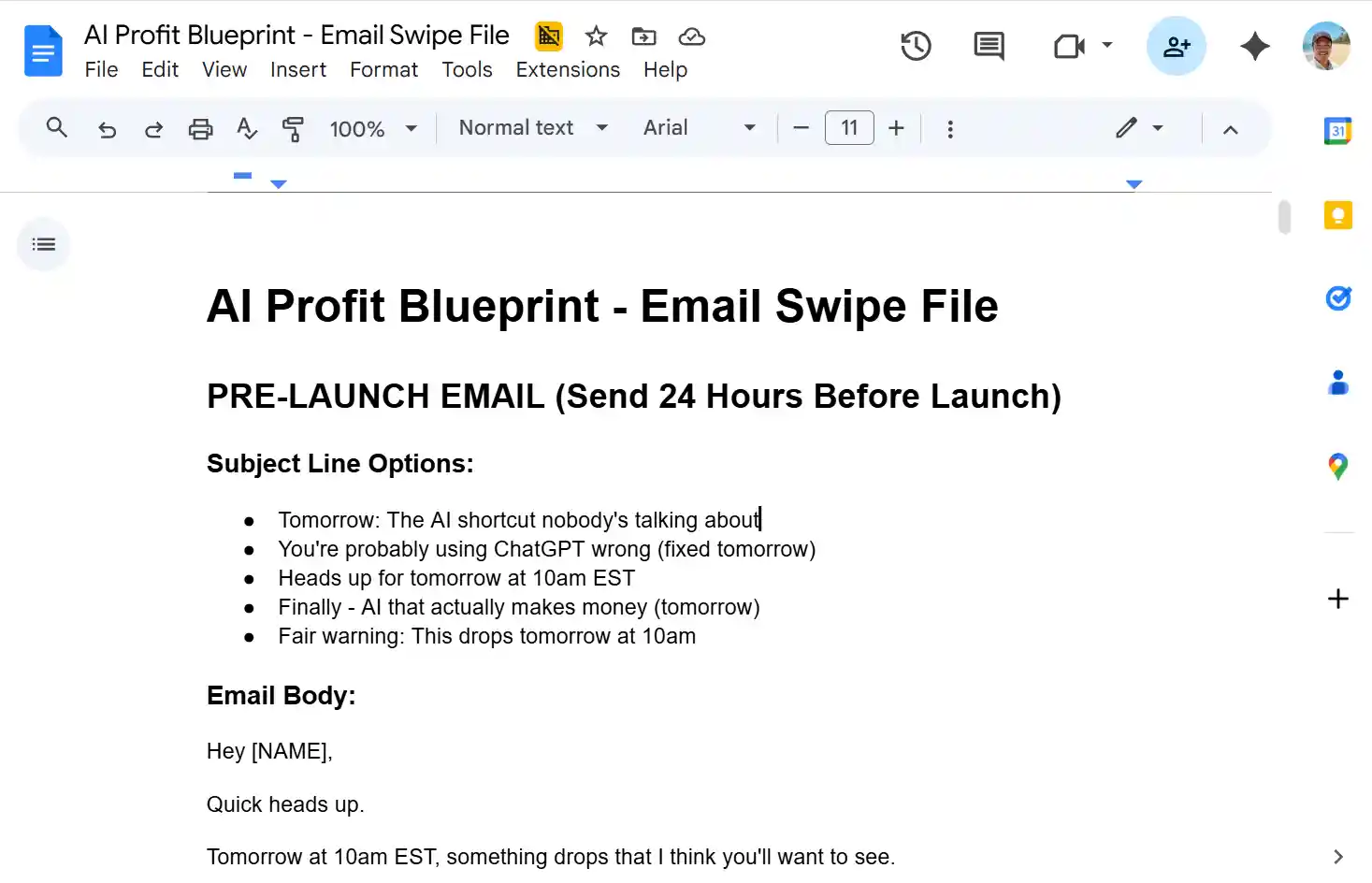Open version history clock icon
Screen dimensions: 1372x883
point(916,46)
